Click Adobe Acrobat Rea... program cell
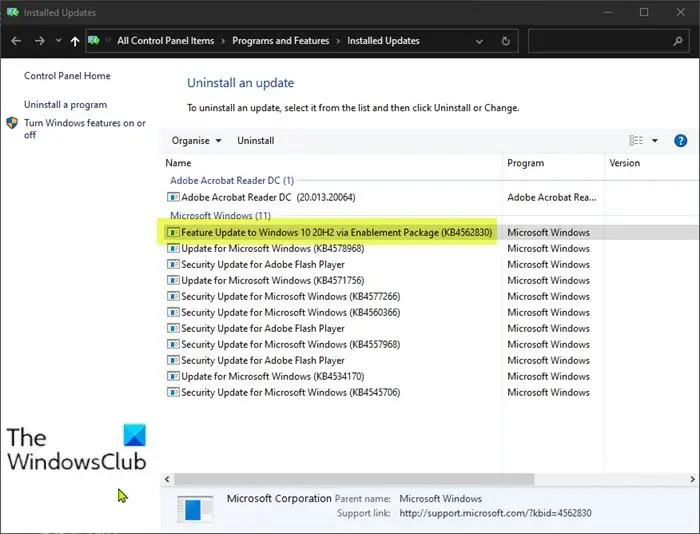 (551, 197)
